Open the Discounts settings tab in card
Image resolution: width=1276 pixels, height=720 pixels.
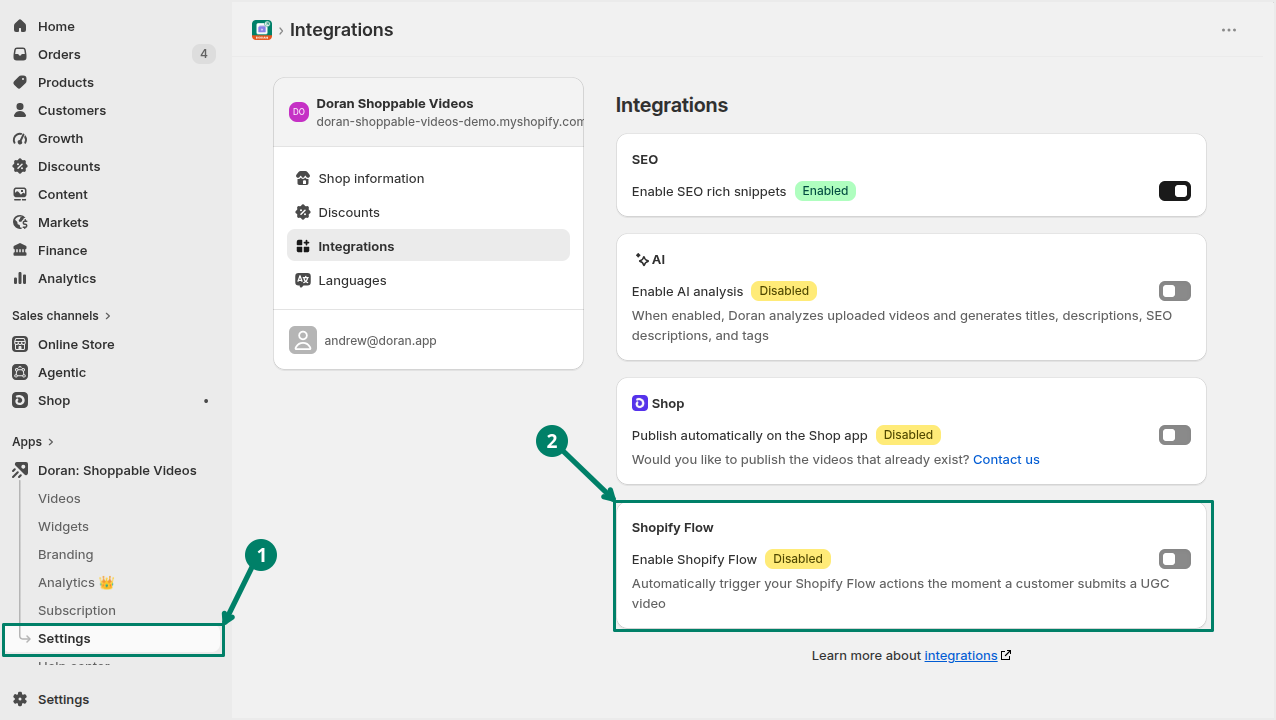tap(428, 212)
